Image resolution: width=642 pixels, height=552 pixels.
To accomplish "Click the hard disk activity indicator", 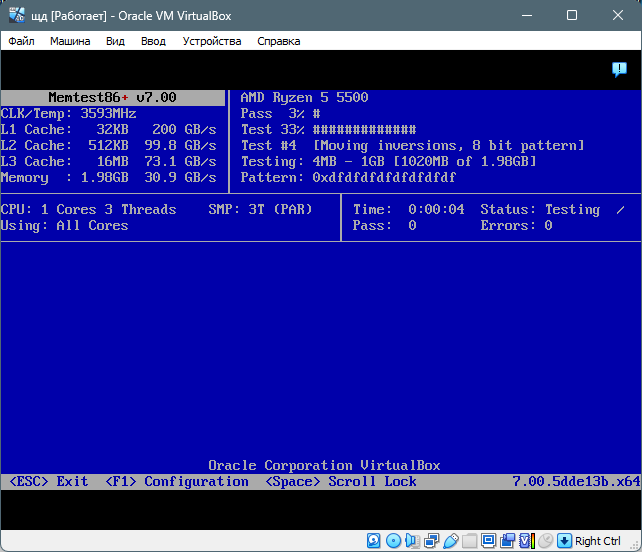I will [x=373, y=541].
